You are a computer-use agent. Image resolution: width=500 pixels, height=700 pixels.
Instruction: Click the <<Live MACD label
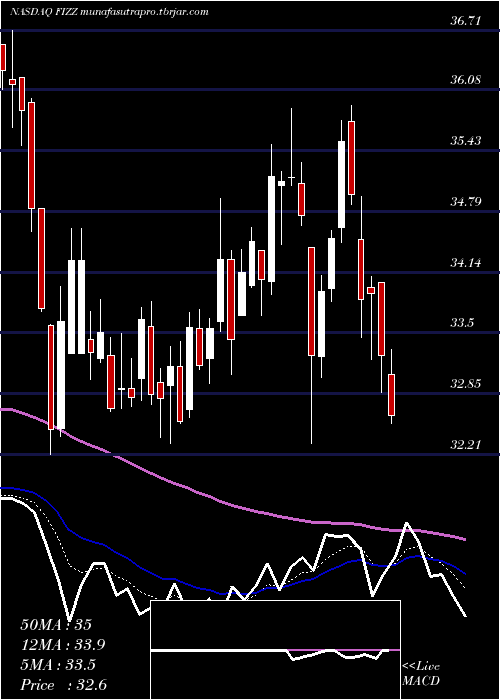[x=421, y=674]
